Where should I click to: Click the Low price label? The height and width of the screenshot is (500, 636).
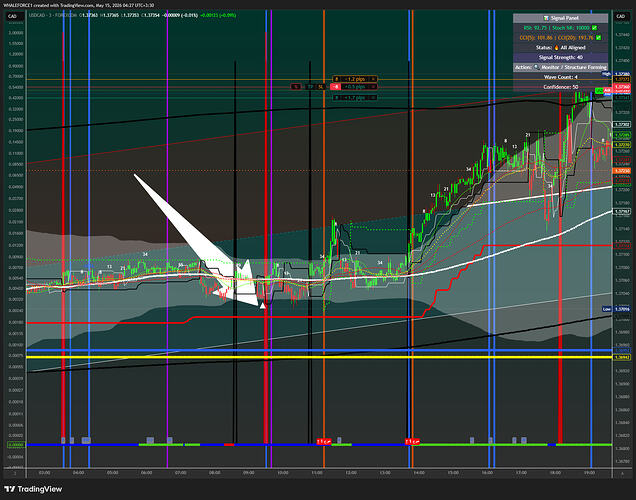click(x=606, y=309)
